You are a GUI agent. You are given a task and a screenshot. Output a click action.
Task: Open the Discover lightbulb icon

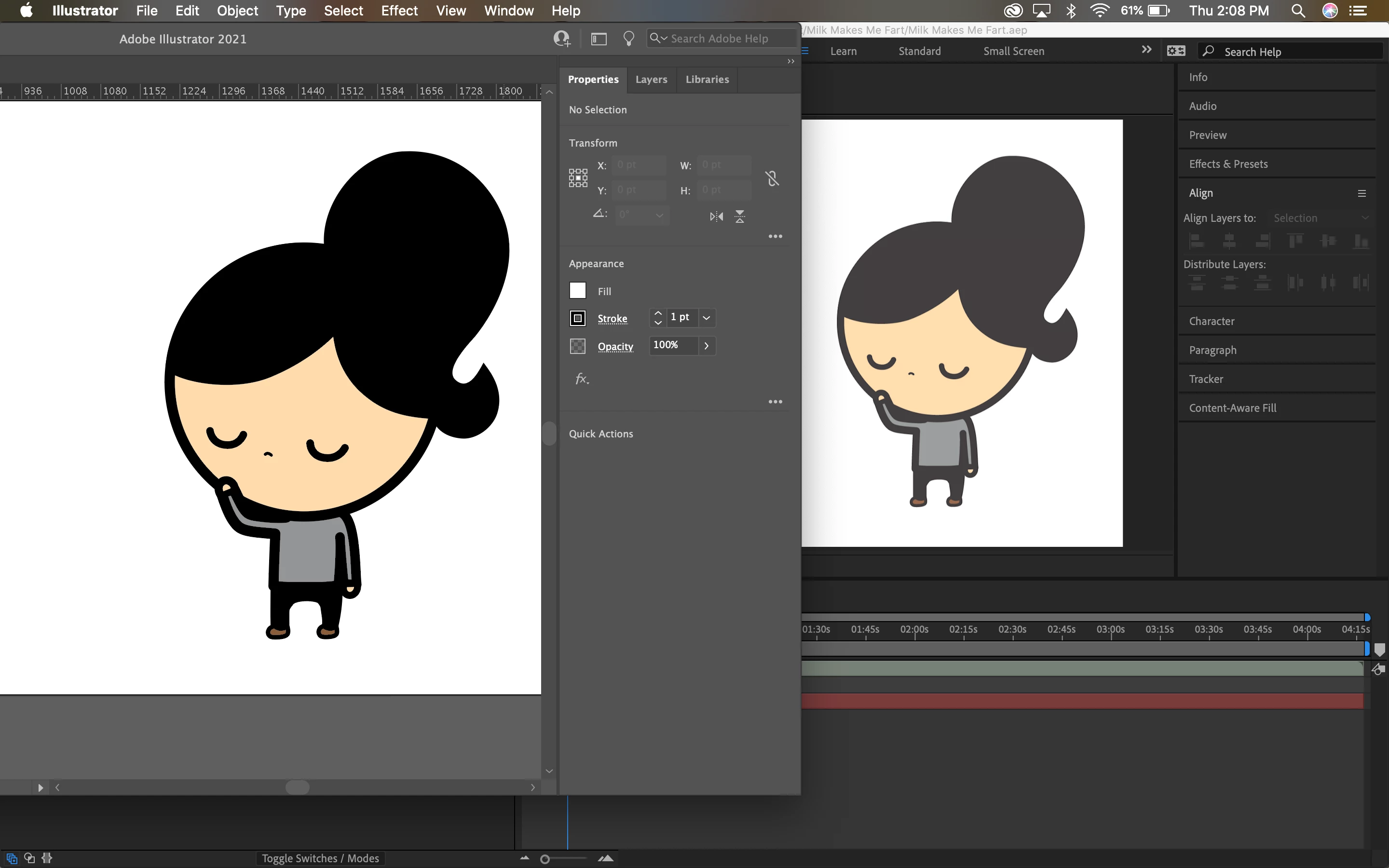(x=628, y=39)
